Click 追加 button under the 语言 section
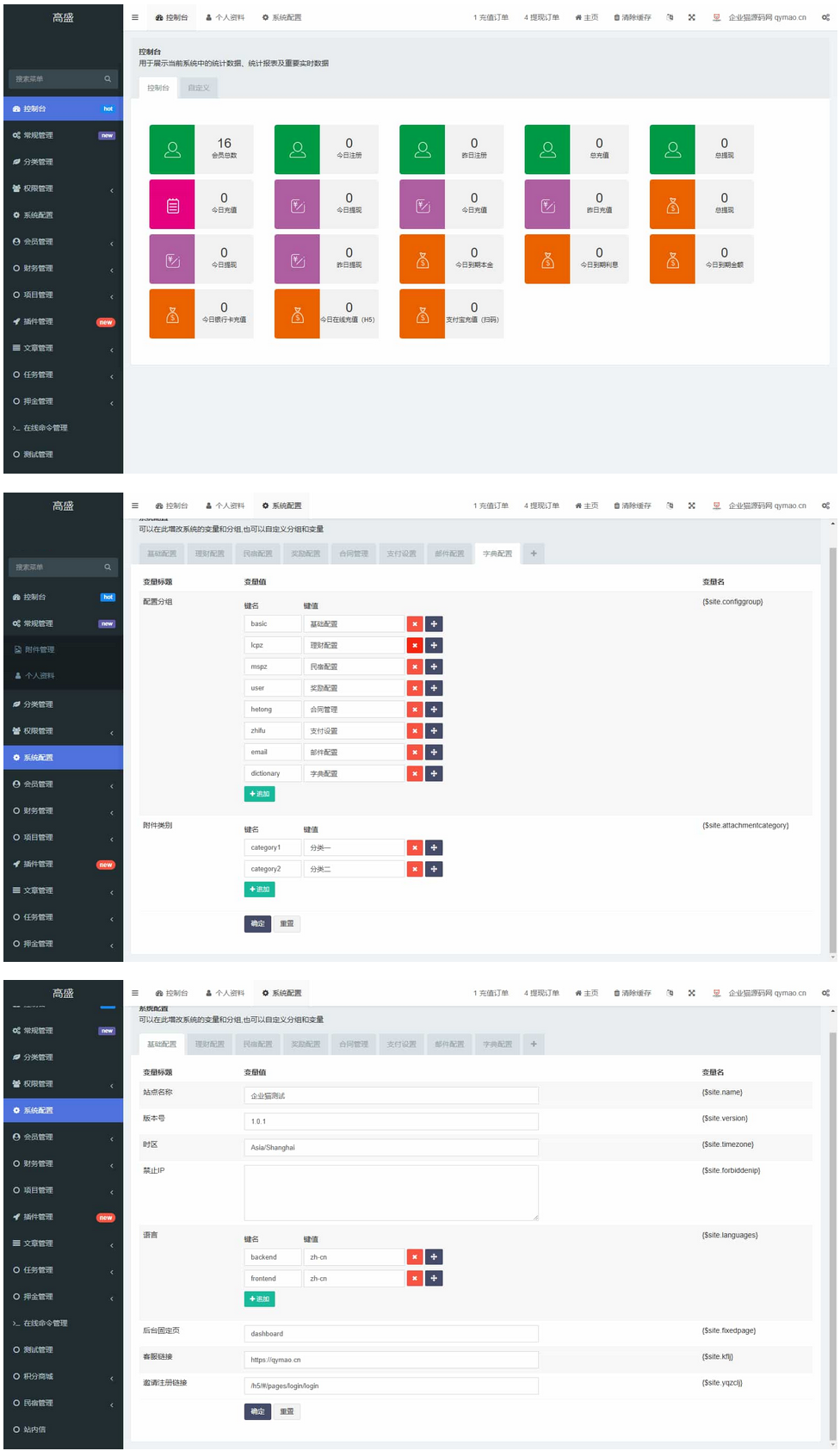Image resolution: width=840 pixels, height=1451 pixels. [259, 1299]
